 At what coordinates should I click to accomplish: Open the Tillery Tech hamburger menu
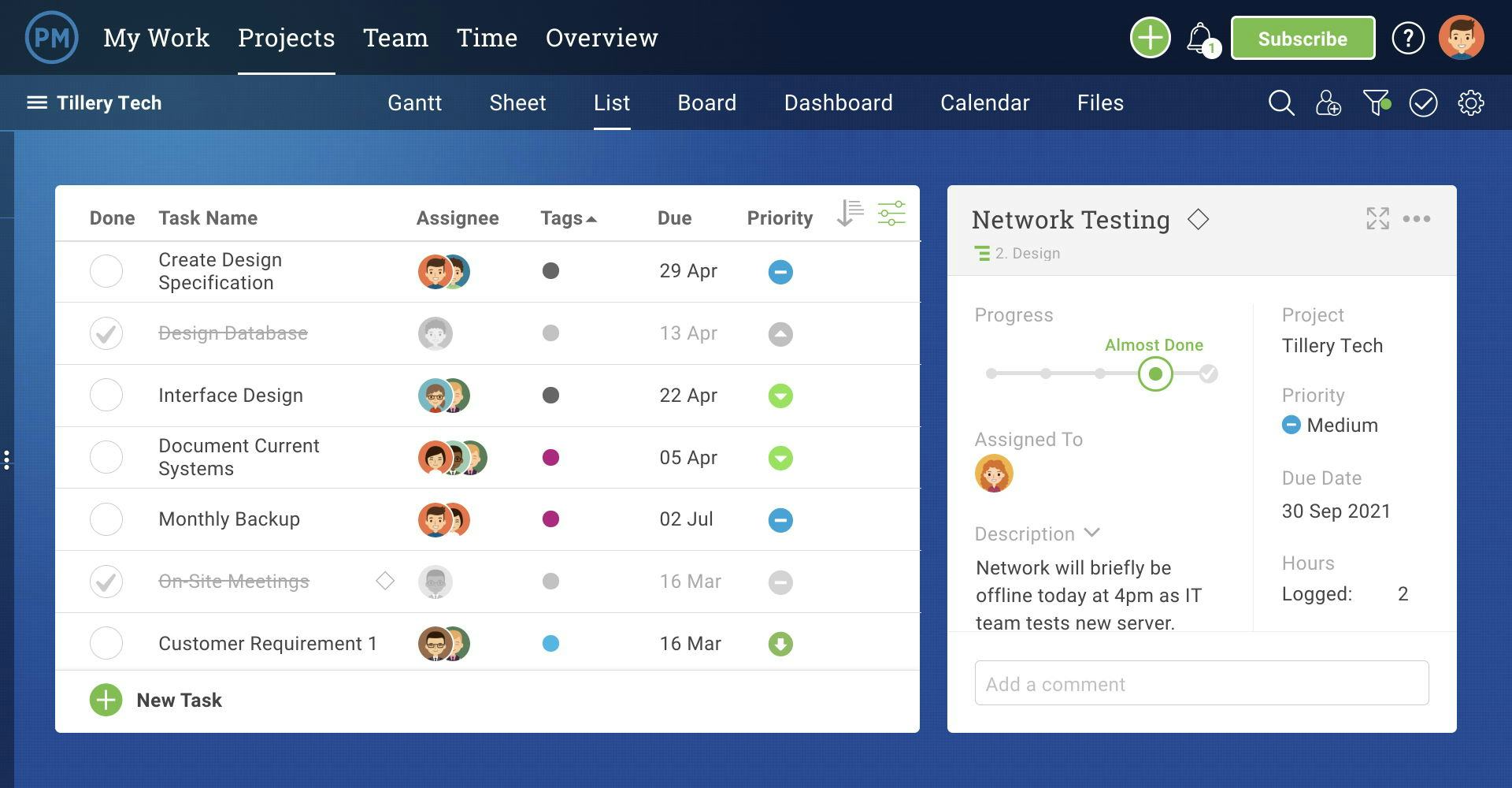pos(36,103)
